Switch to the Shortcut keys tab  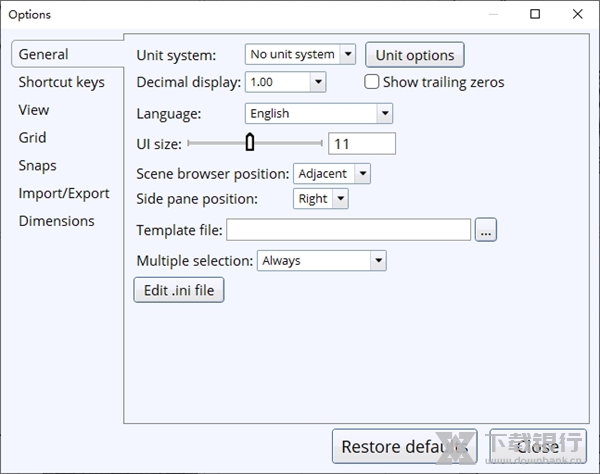tap(61, 82)
